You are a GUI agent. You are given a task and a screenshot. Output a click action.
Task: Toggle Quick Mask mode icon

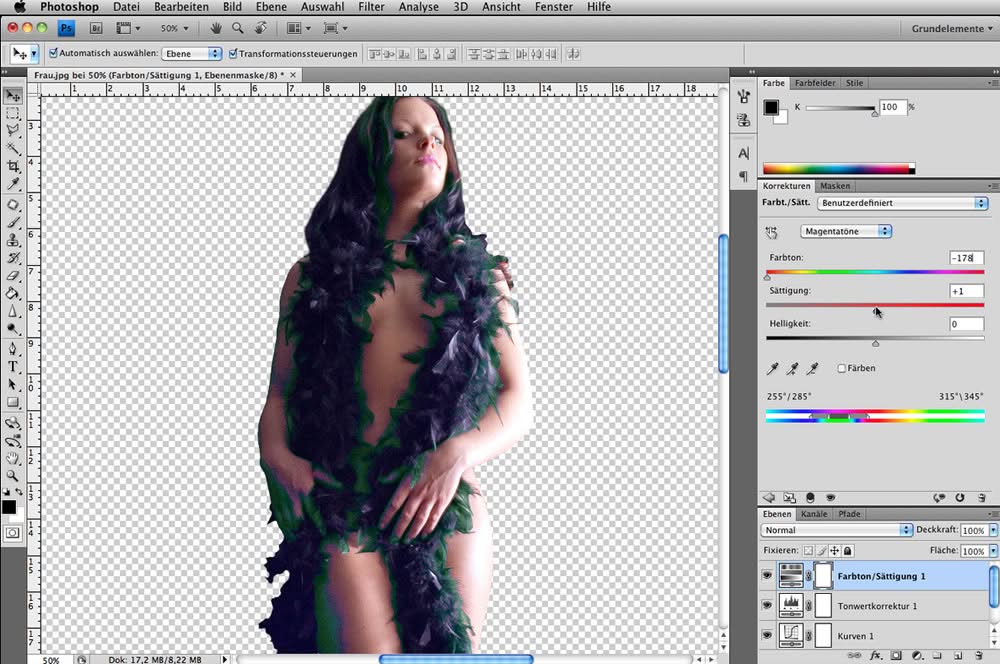(x=13, y=533)
